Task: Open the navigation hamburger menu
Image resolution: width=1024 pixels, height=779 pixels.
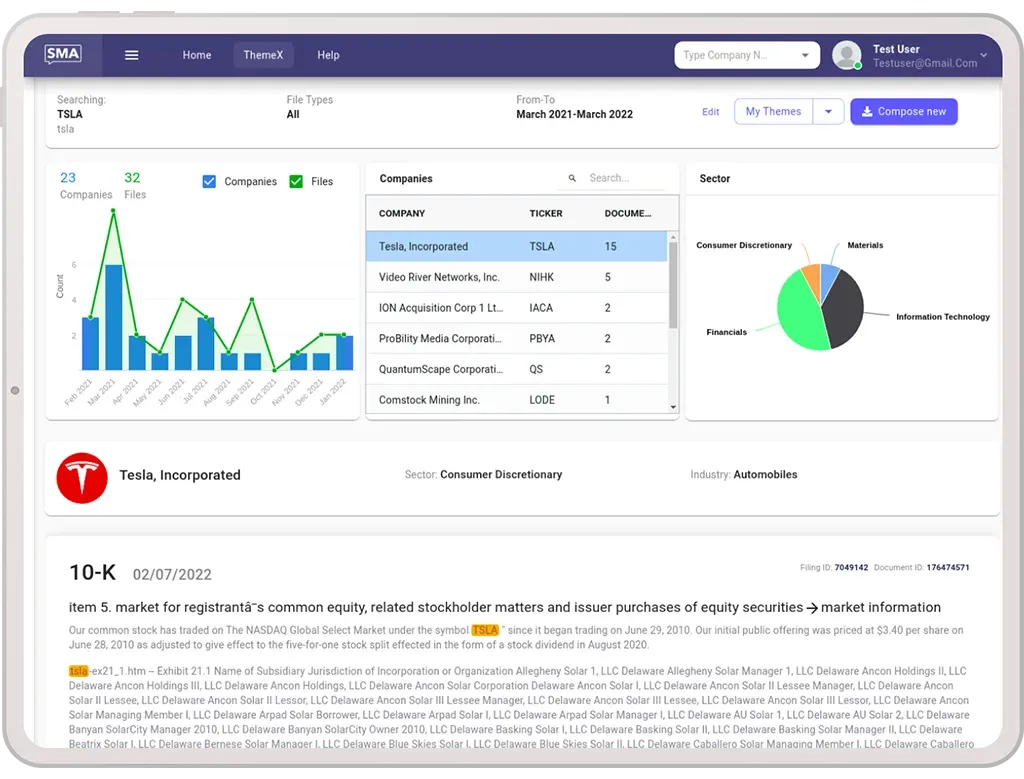Action: 131,55
